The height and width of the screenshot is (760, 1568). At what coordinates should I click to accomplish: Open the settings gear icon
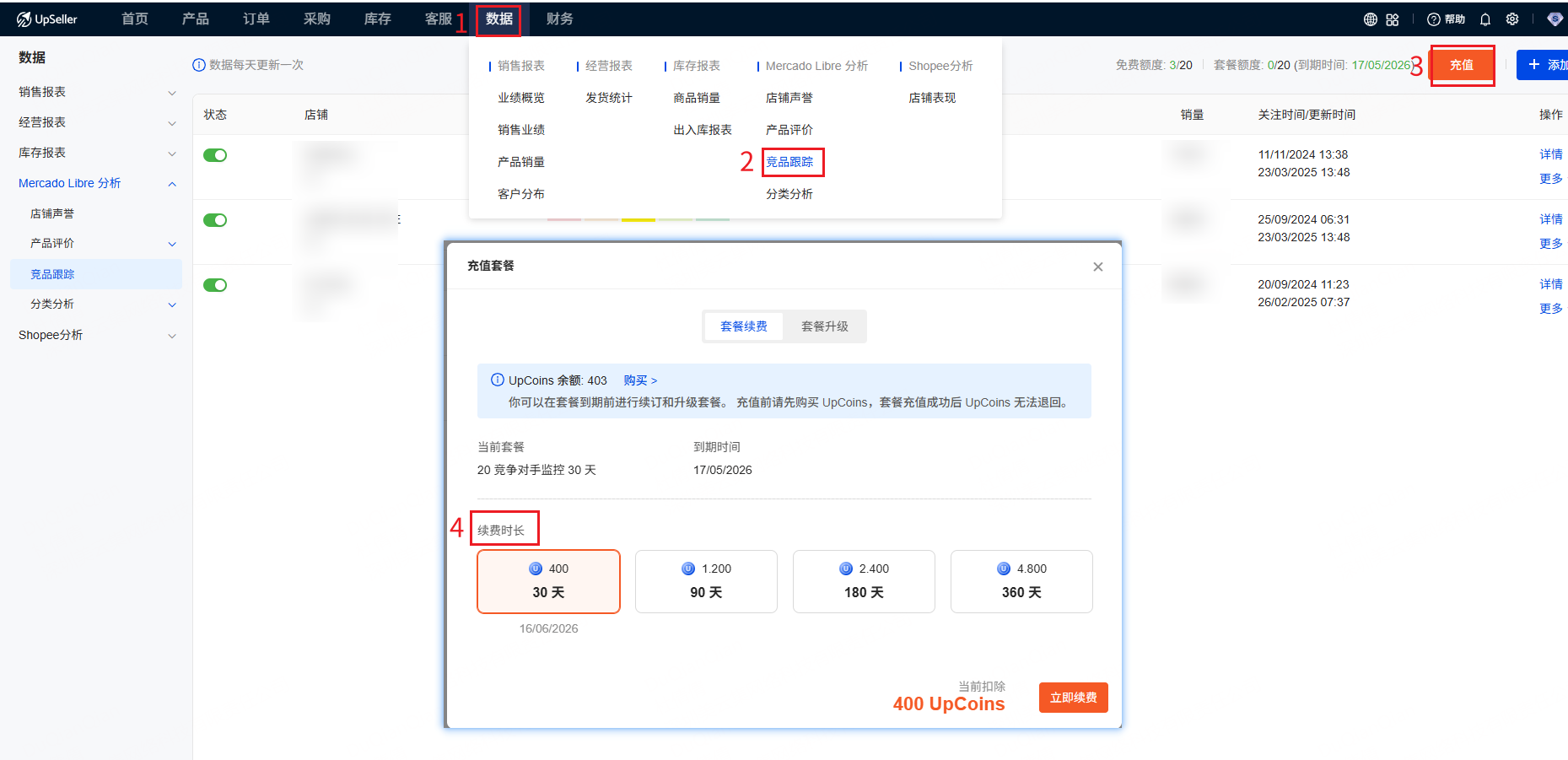click(x=1512, y=19)
